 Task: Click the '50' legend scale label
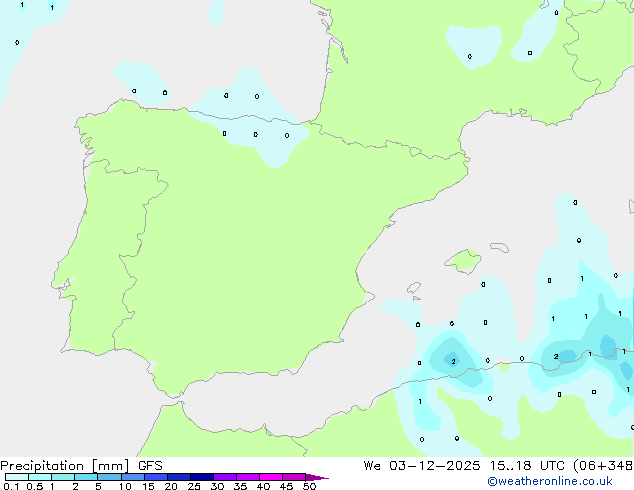click(309, 486)
